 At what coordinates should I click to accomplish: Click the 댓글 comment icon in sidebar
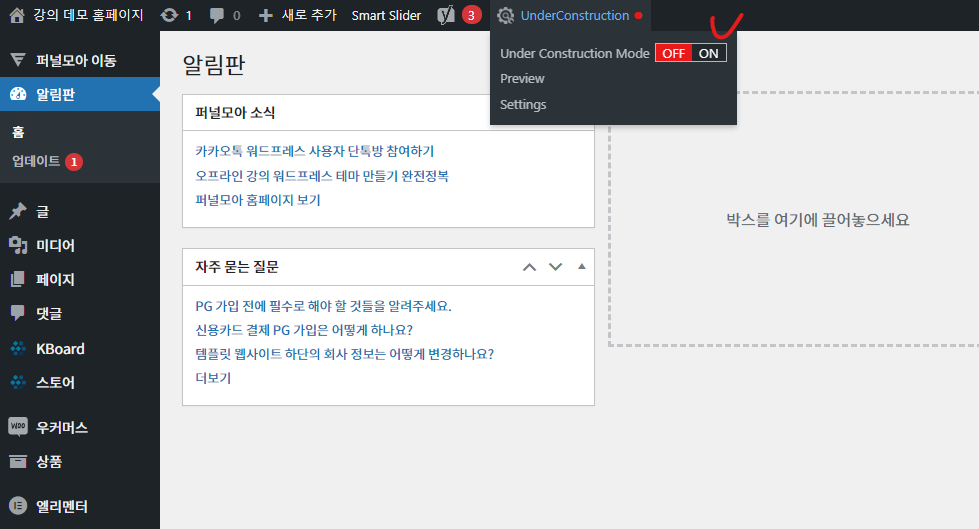tap(18, 312)
